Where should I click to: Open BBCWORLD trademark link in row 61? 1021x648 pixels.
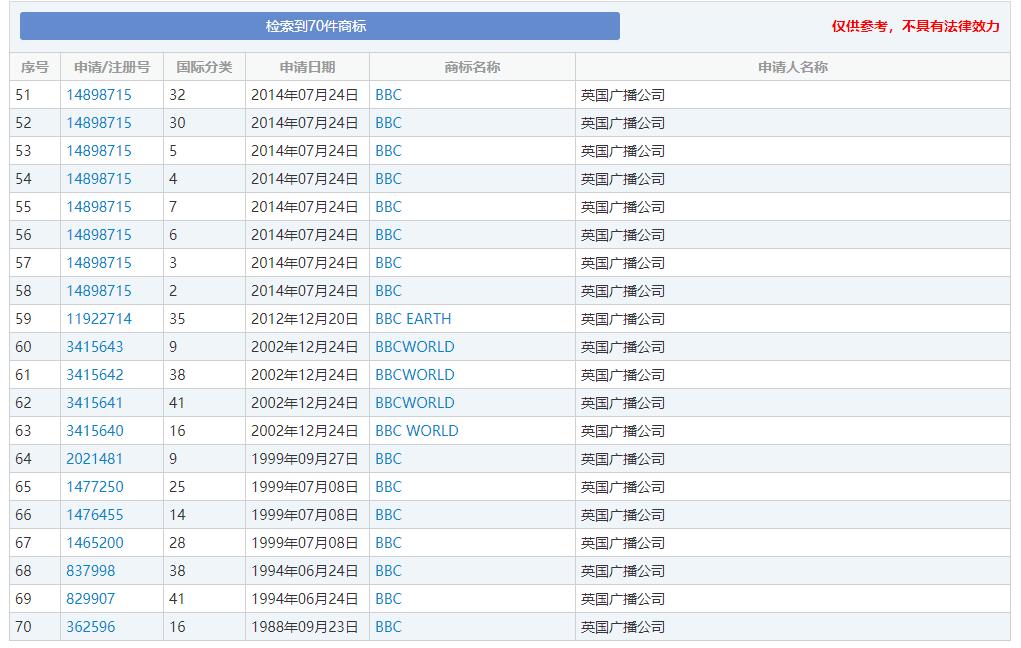415,374
